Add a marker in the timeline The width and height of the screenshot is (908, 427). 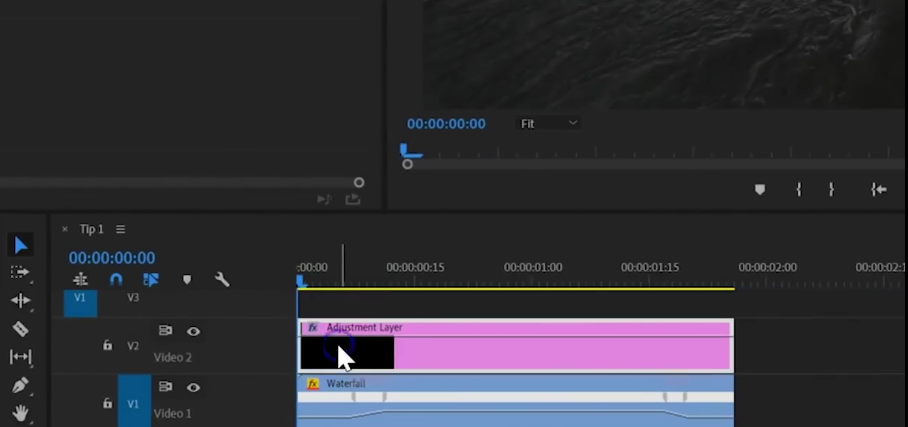[187, 280]
